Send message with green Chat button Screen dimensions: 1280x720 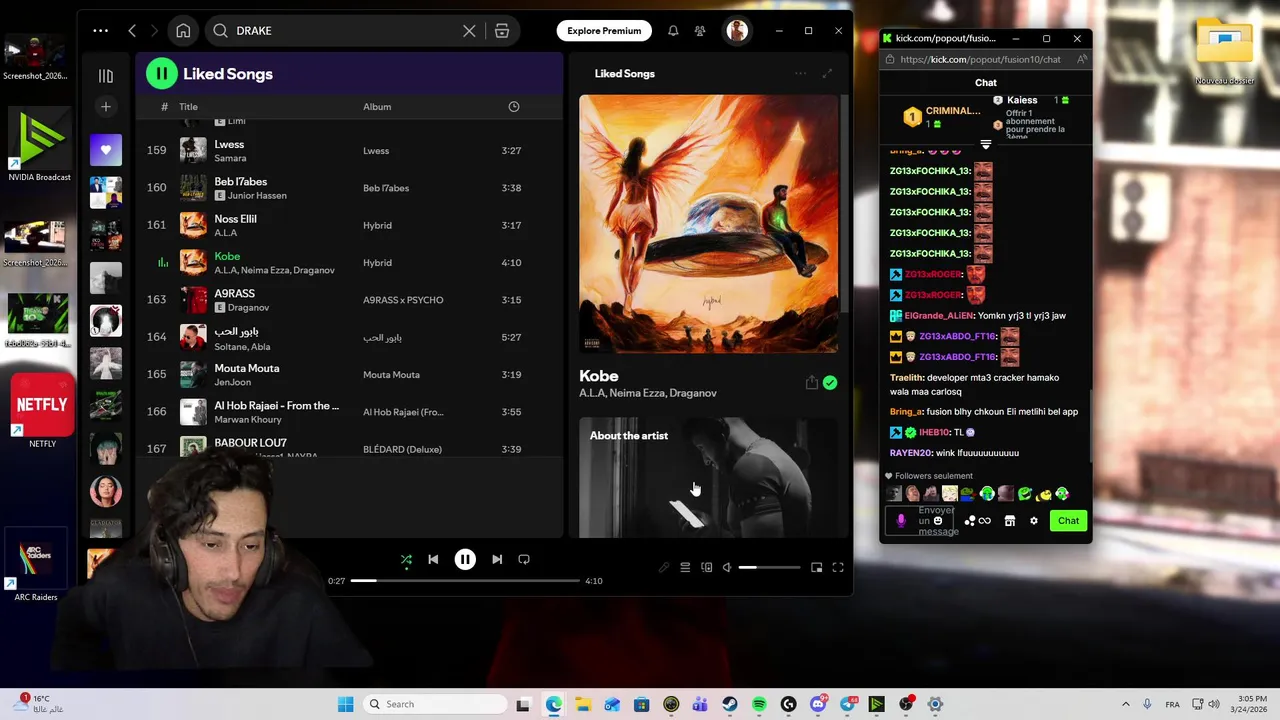point(1068,520)
